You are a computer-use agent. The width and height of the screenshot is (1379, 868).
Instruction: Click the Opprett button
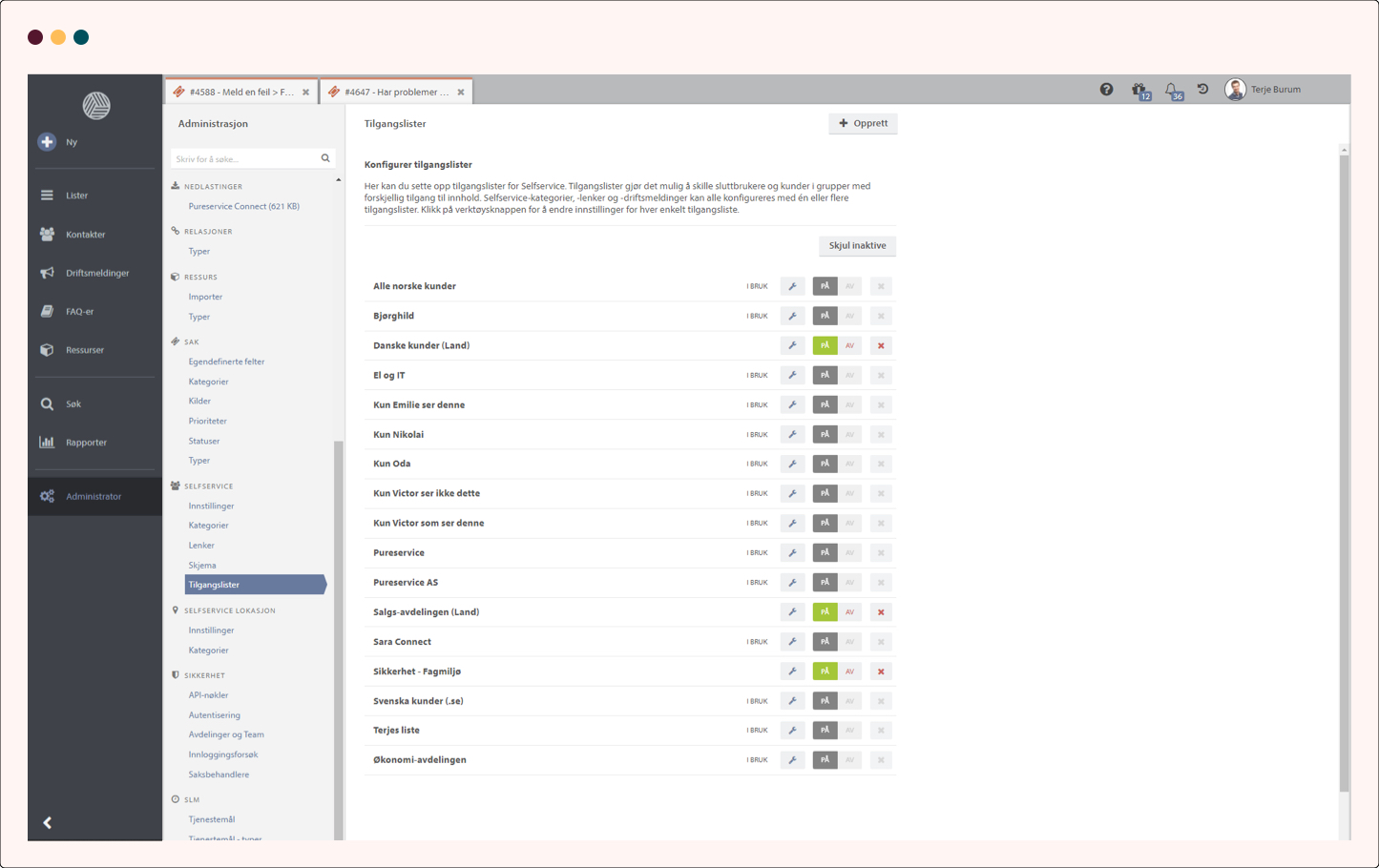pyautogui.click(x=863, y=123)
